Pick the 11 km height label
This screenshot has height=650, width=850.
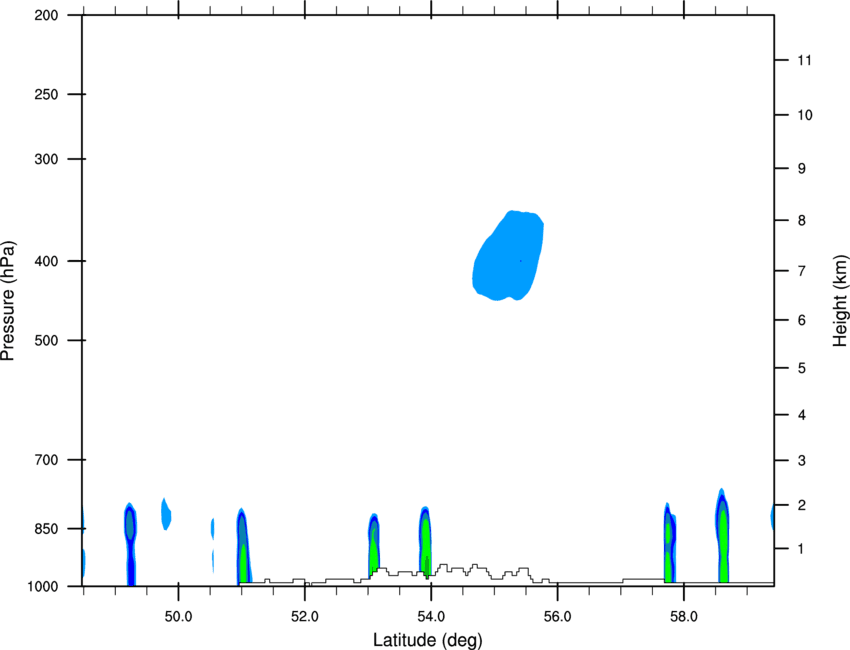804,60
